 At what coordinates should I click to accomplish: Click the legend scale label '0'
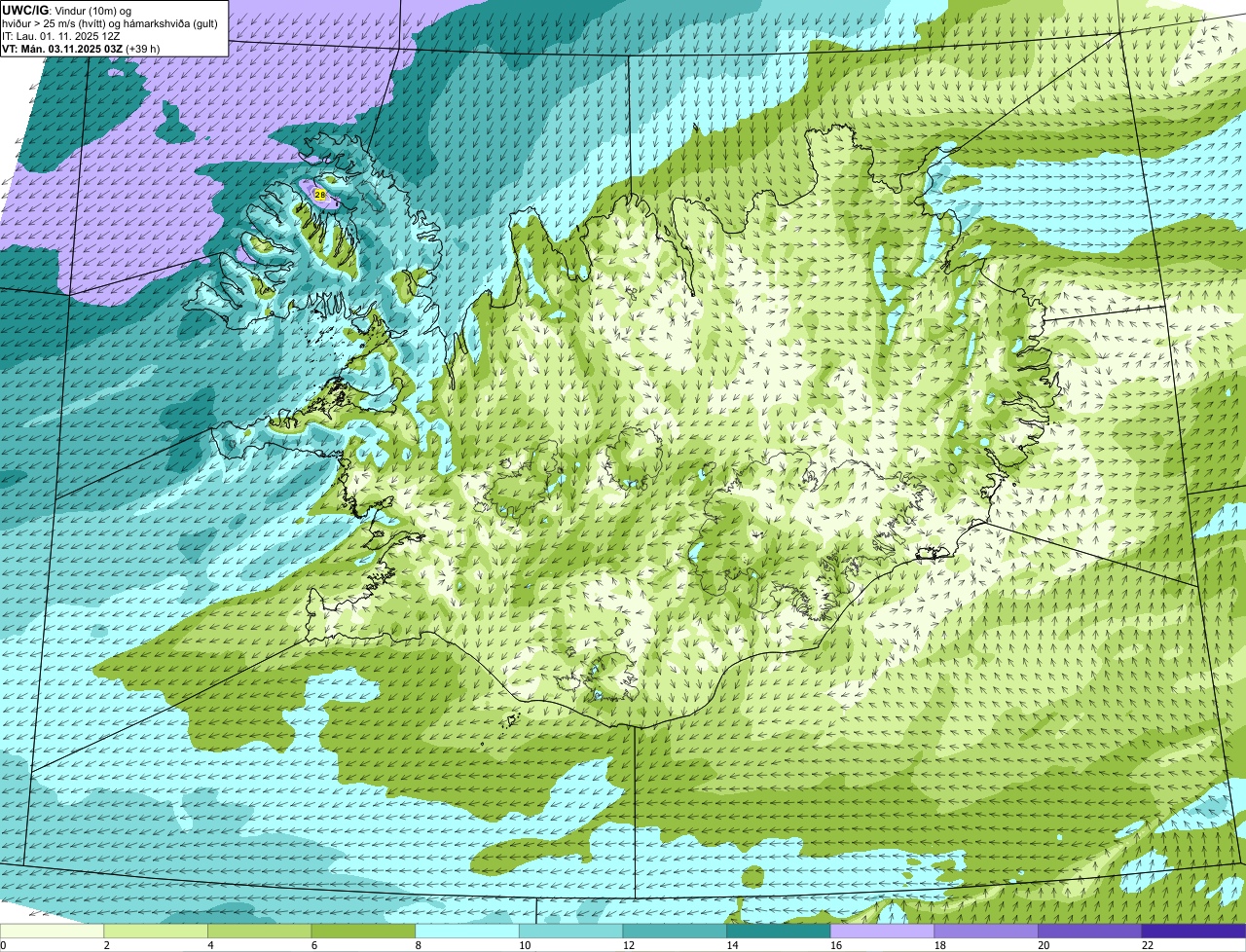[x=3, y=945]
